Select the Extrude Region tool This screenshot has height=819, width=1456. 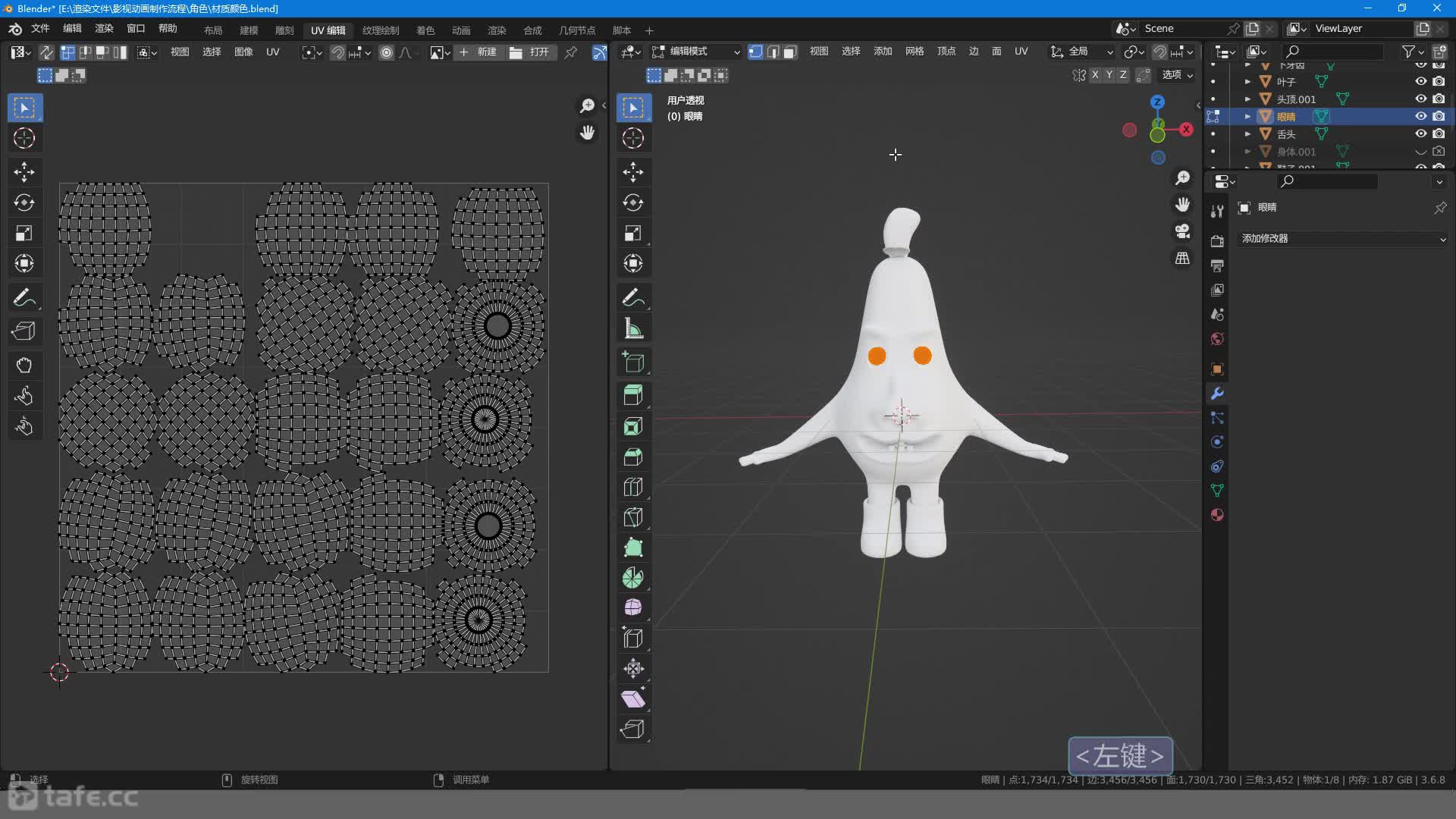point(633,395)
